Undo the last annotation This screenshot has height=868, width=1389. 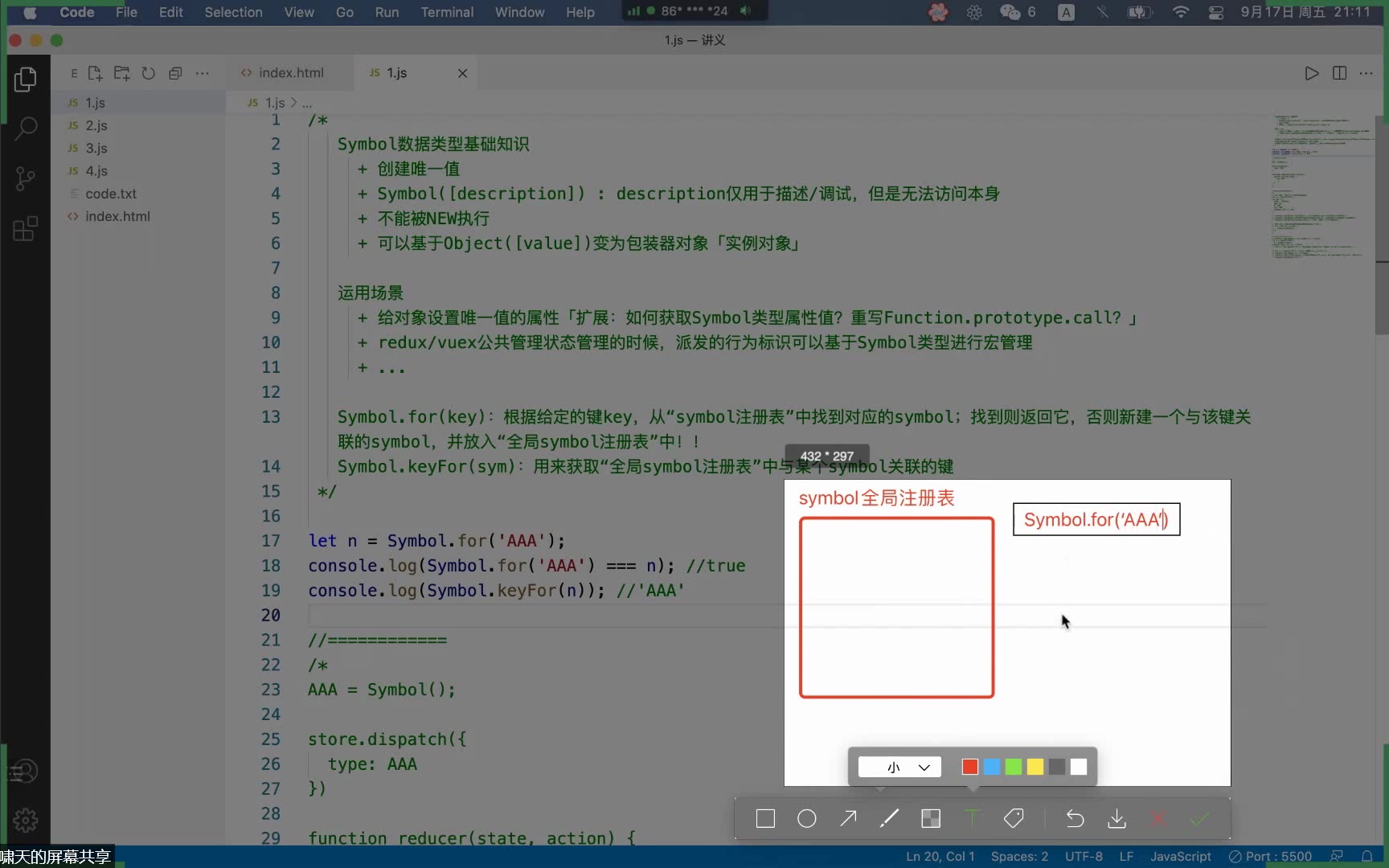1075,819
